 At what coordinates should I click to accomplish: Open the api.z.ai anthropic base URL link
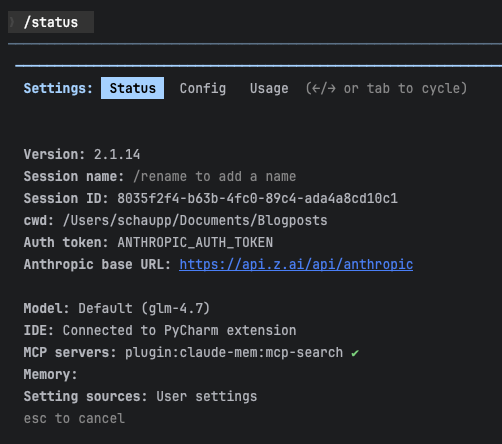(x=296, y=264)
